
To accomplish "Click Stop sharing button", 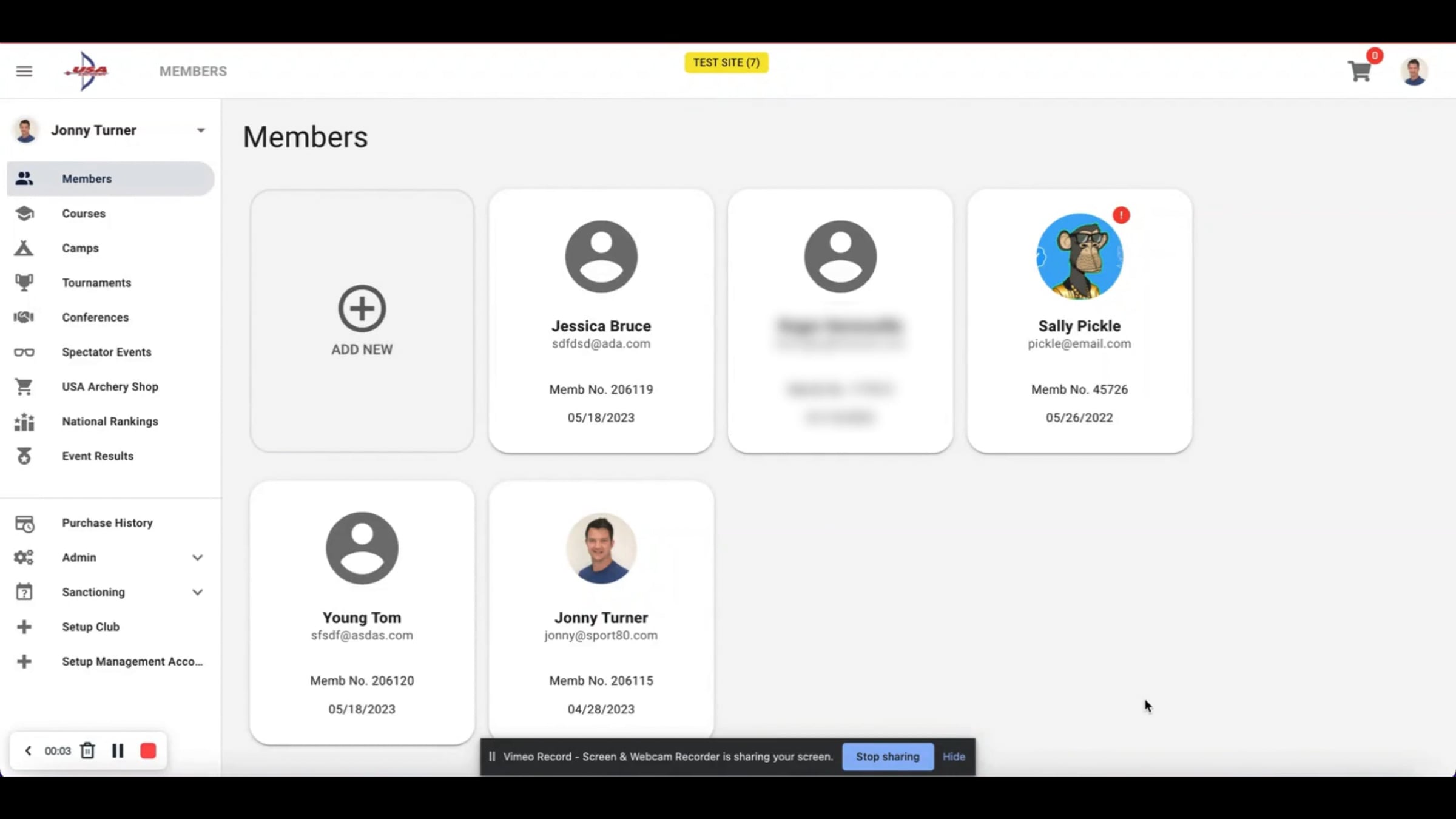I will point(887,757).
